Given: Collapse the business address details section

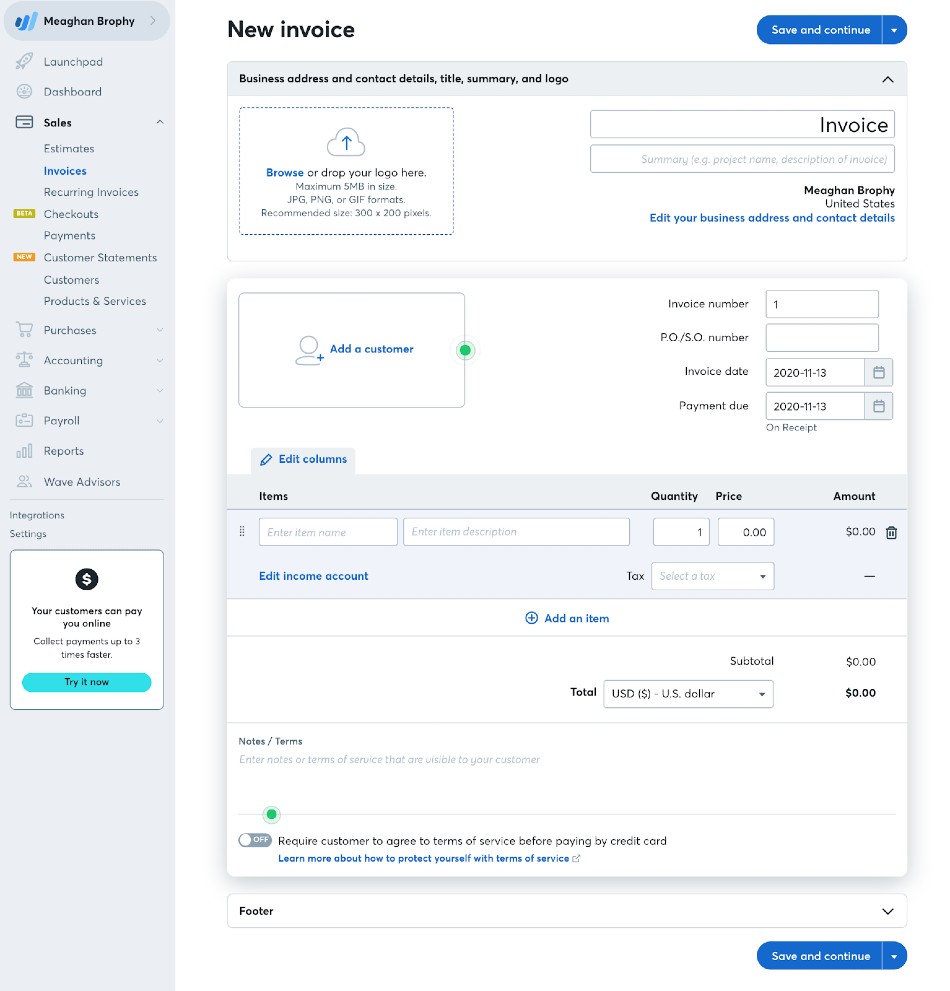Looking at the screenshot, I should coord(887,79).
